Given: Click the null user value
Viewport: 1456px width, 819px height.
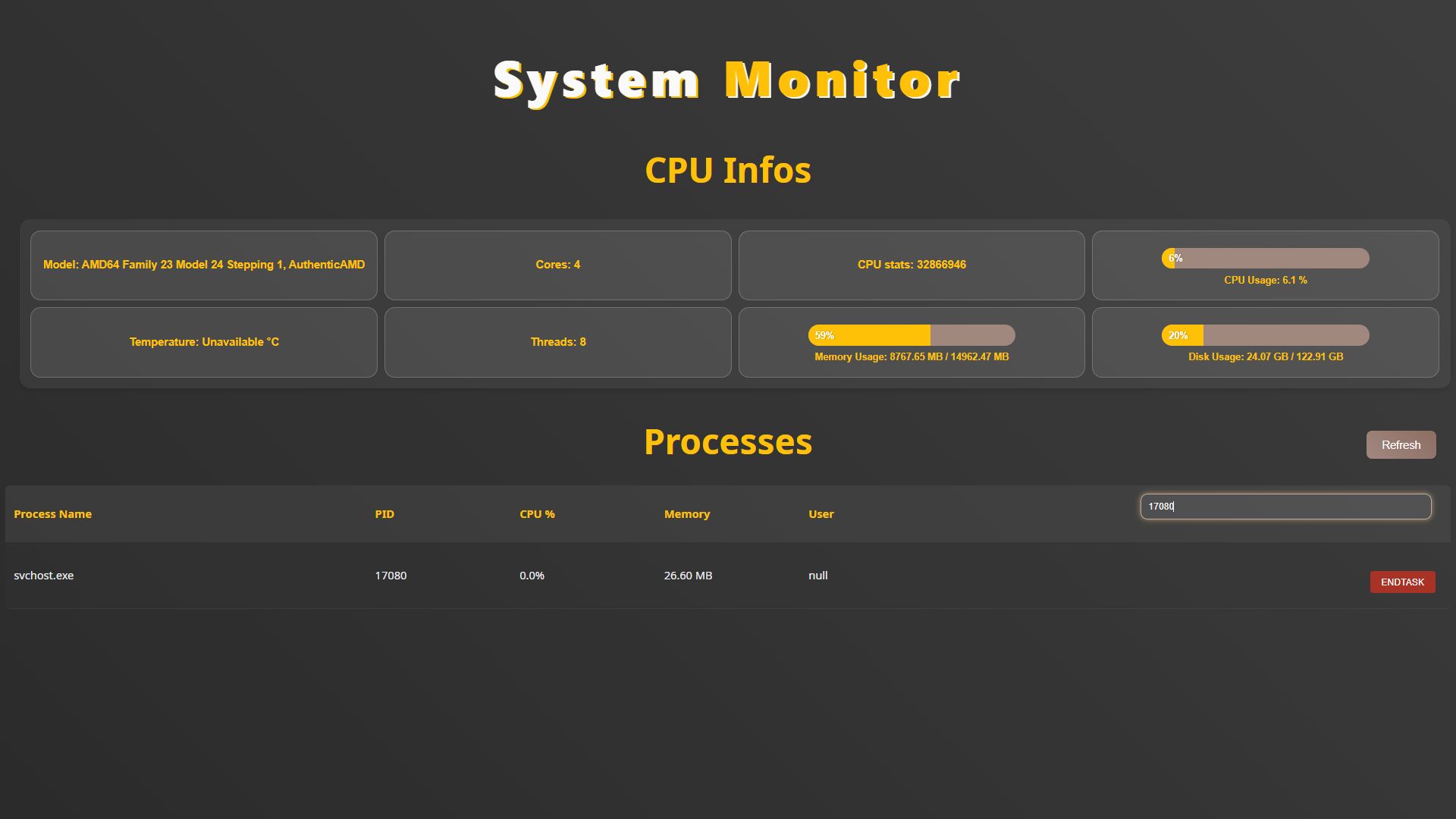Looking at the screenshot, I should pos(818,576).
